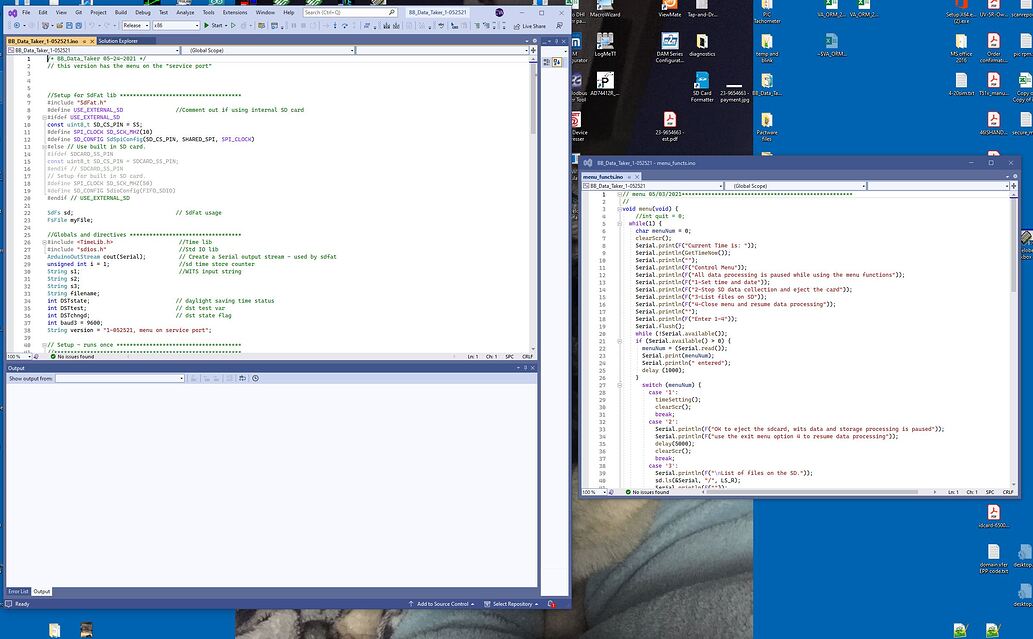
Task: Click the Navigate Backward arrow icon
Action: click(17, 25)
